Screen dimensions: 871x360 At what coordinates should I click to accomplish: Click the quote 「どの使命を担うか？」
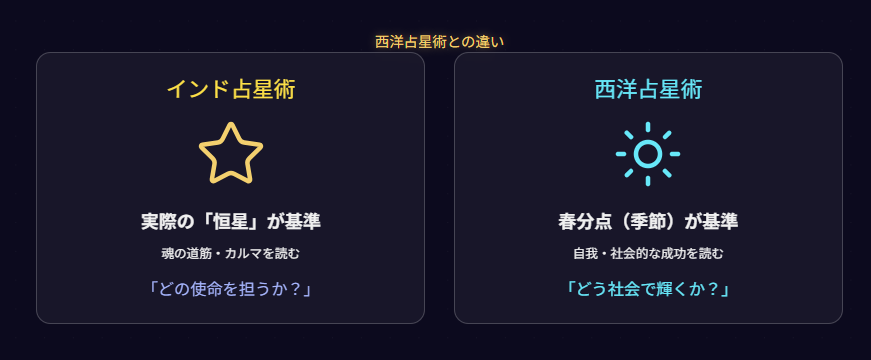[x=231, y=289]
